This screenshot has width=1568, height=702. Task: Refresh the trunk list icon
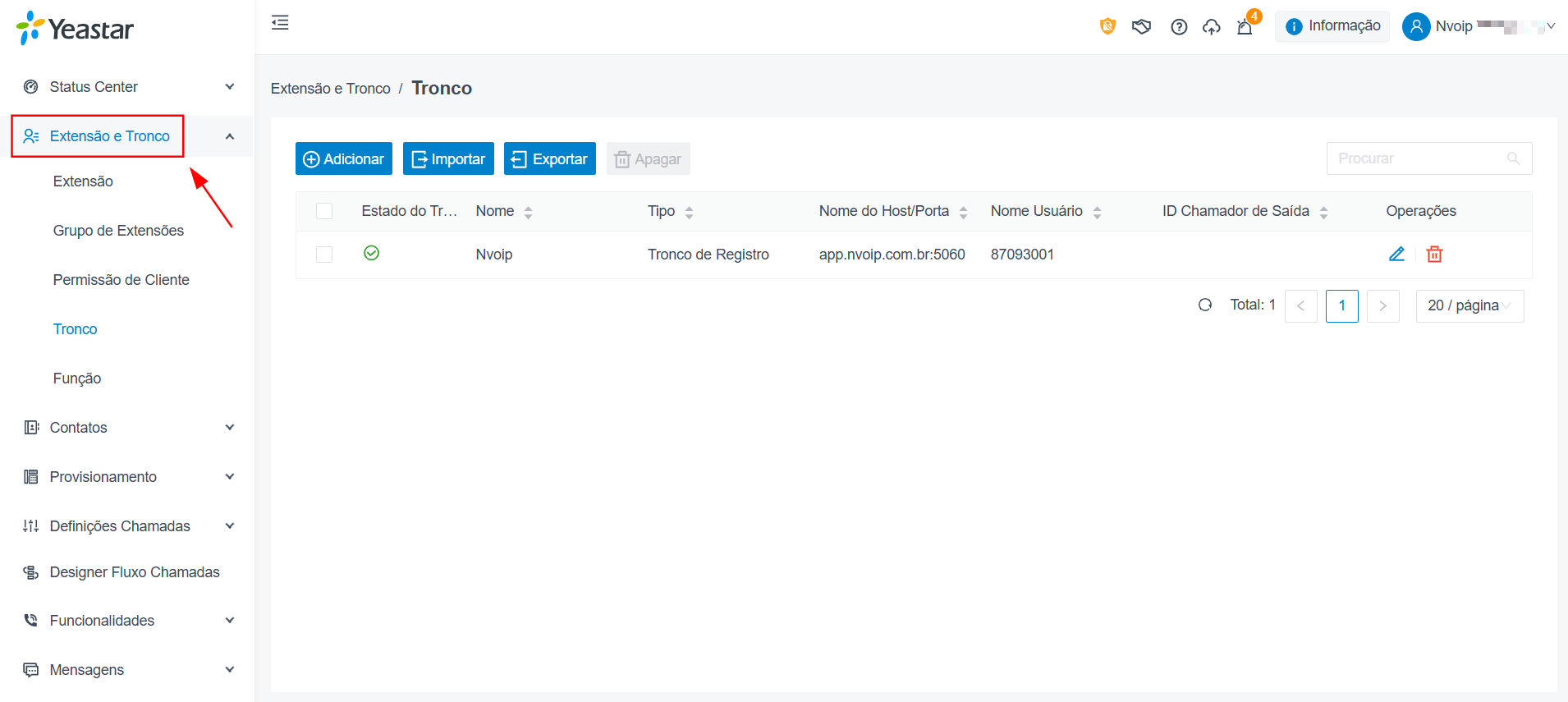1205,305
